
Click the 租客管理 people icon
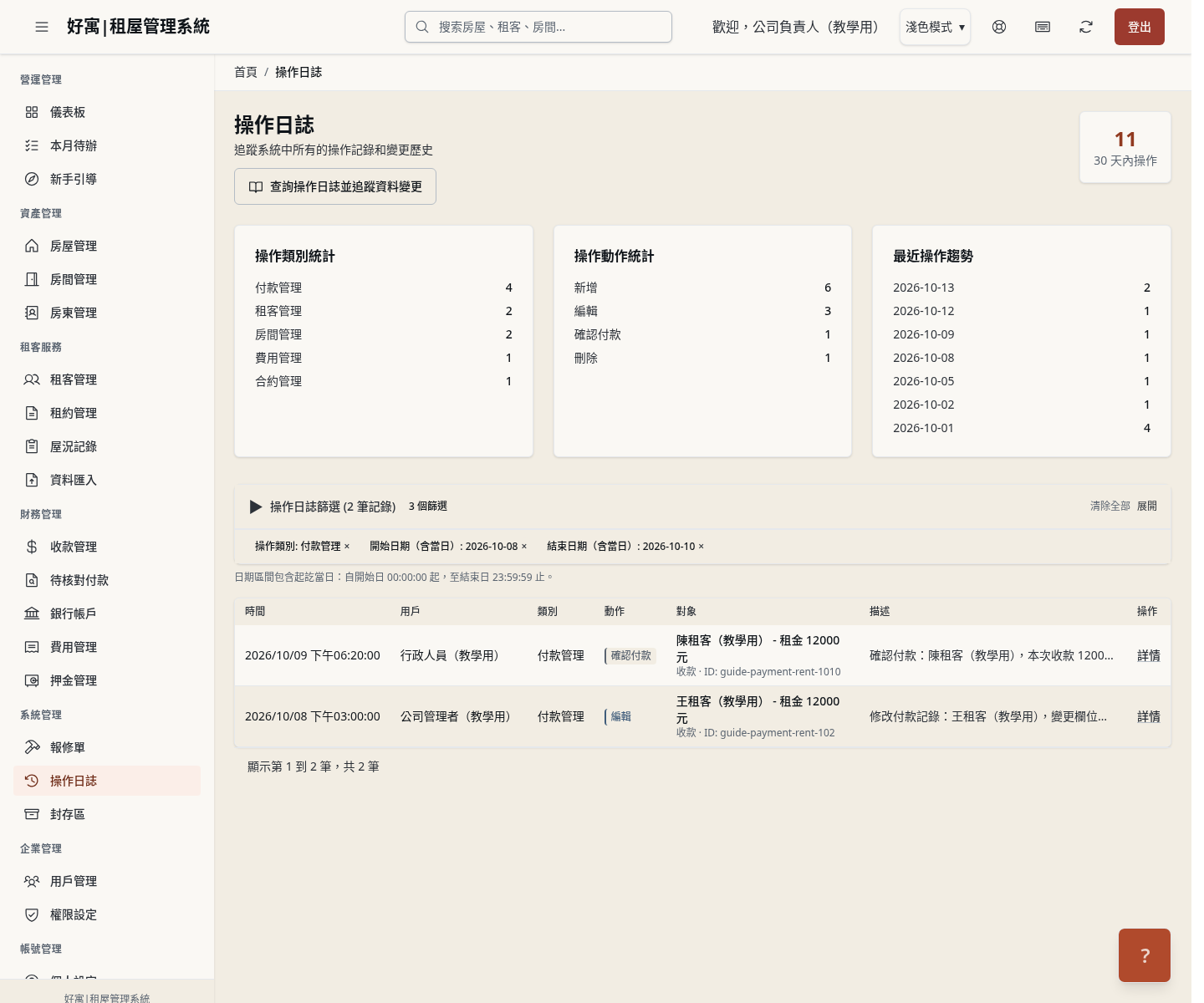[32, 379]
